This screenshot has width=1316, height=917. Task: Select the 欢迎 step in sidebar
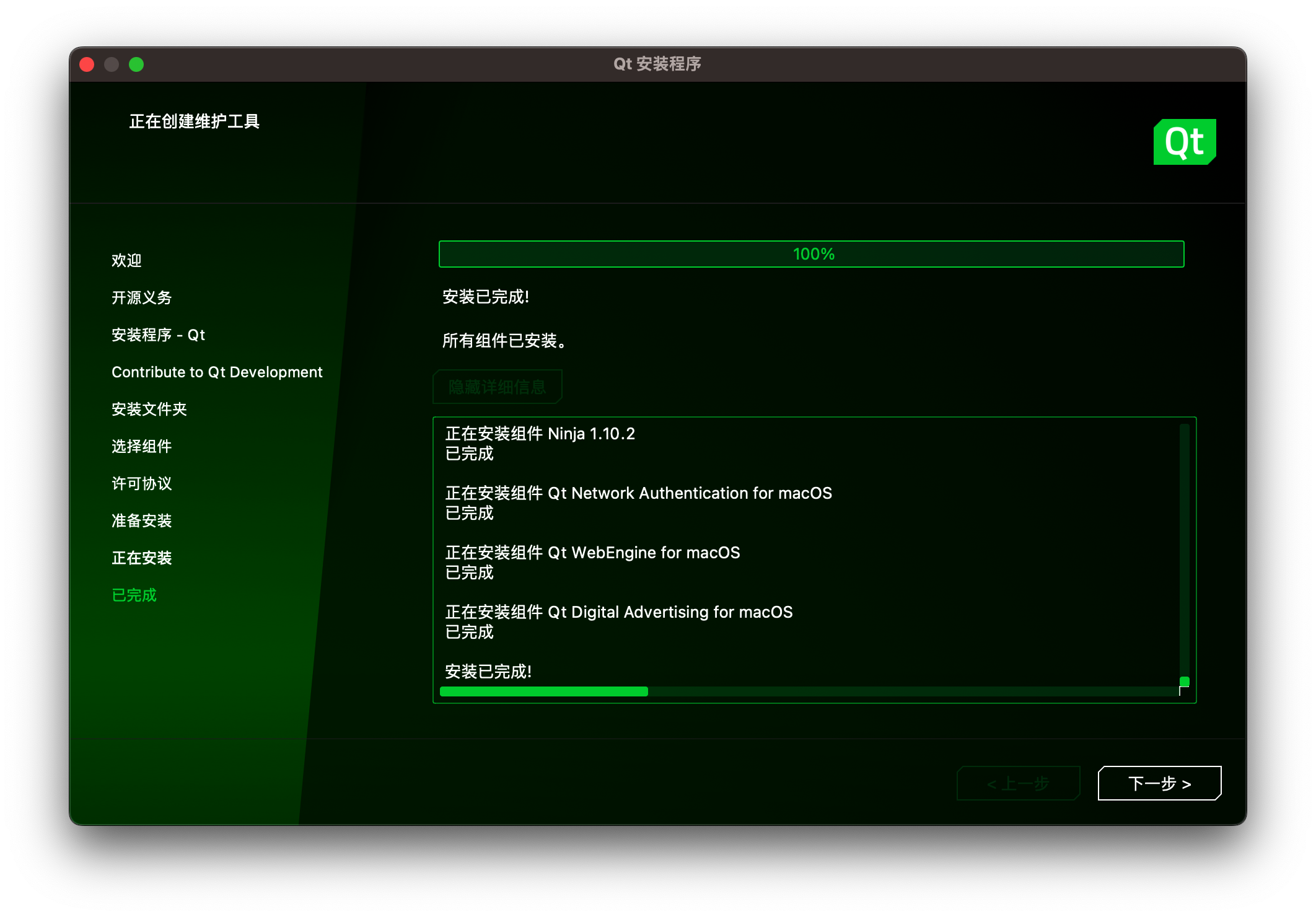(126, 260)
